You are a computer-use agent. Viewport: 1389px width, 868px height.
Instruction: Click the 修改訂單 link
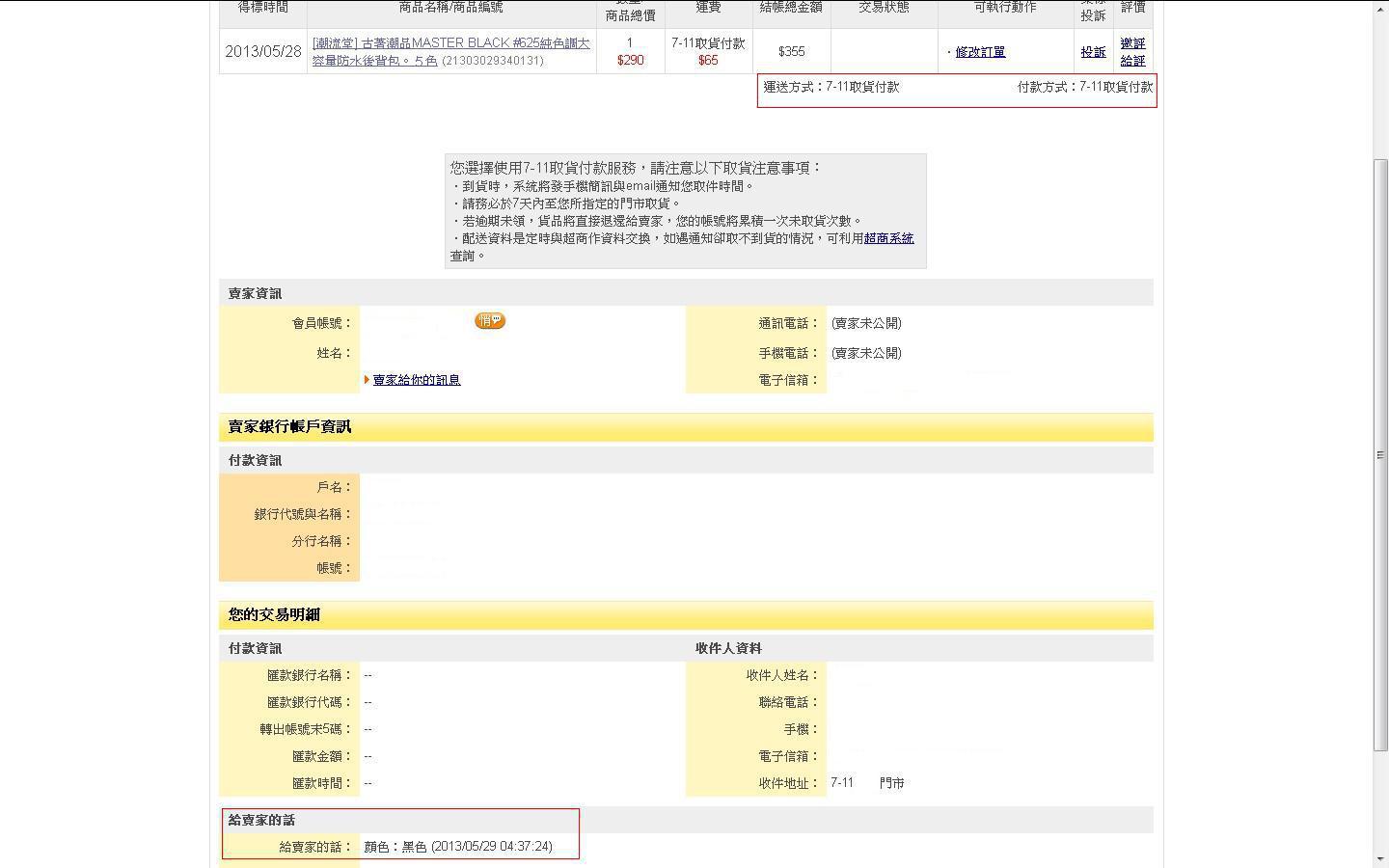(980, 52)
